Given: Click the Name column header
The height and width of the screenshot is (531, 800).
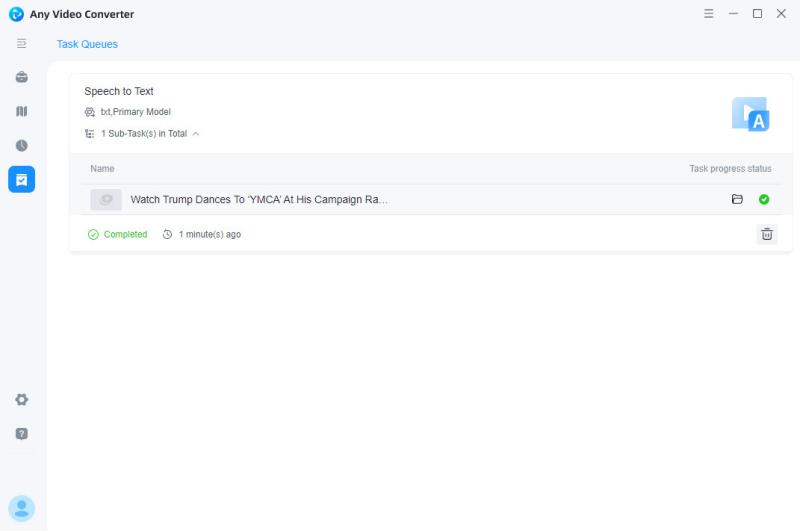Looking at the screenshot, I should click(102, 169).
